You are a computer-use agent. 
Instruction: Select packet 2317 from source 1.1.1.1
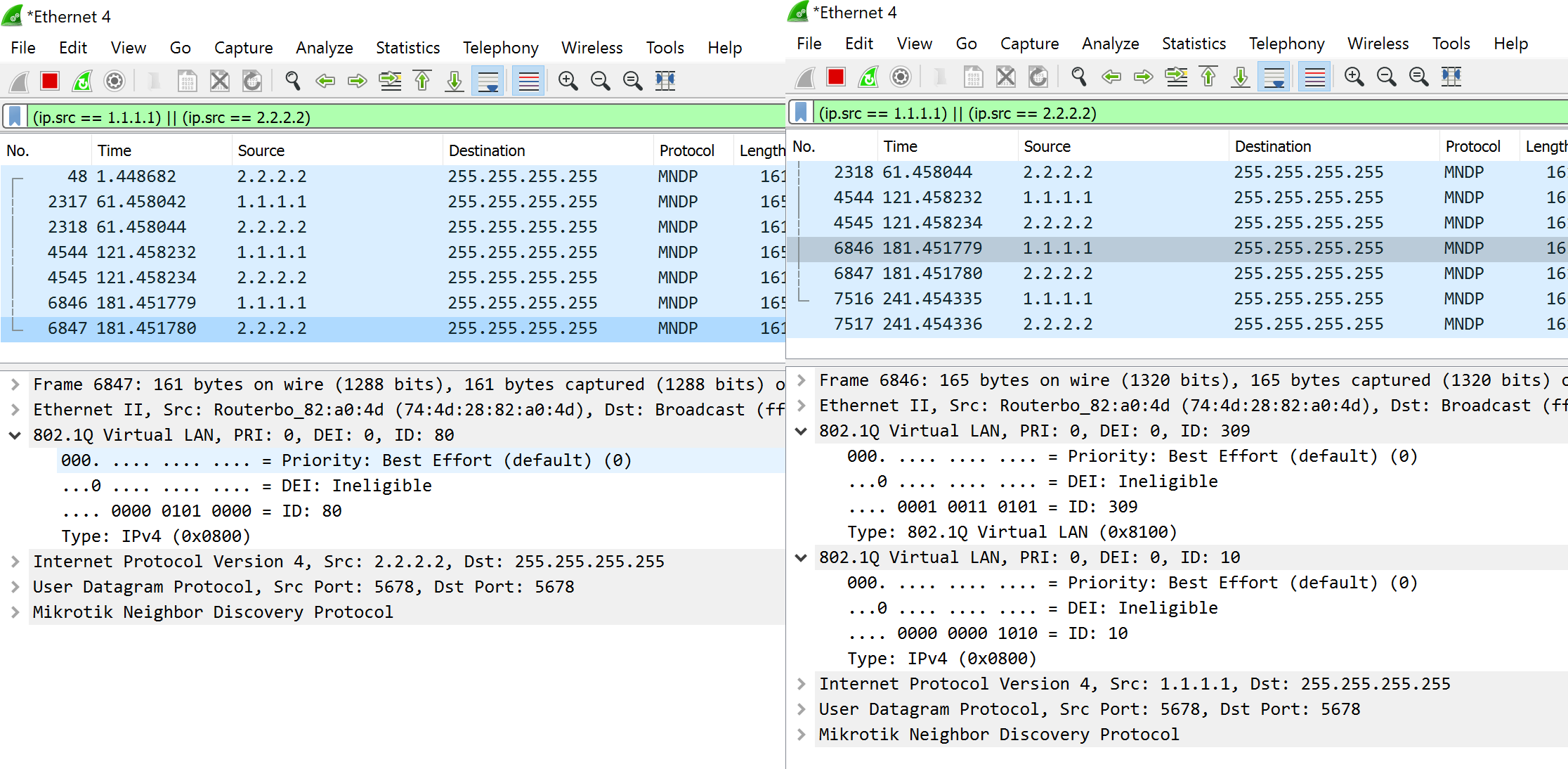click(x=393, y=202)
